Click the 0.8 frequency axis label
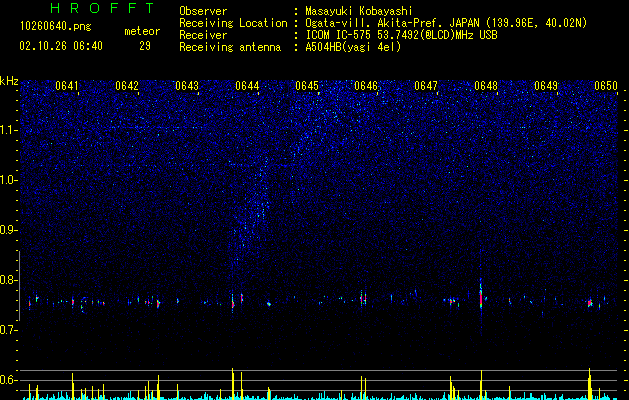The image size is (629, 400). tap(9, 280)
